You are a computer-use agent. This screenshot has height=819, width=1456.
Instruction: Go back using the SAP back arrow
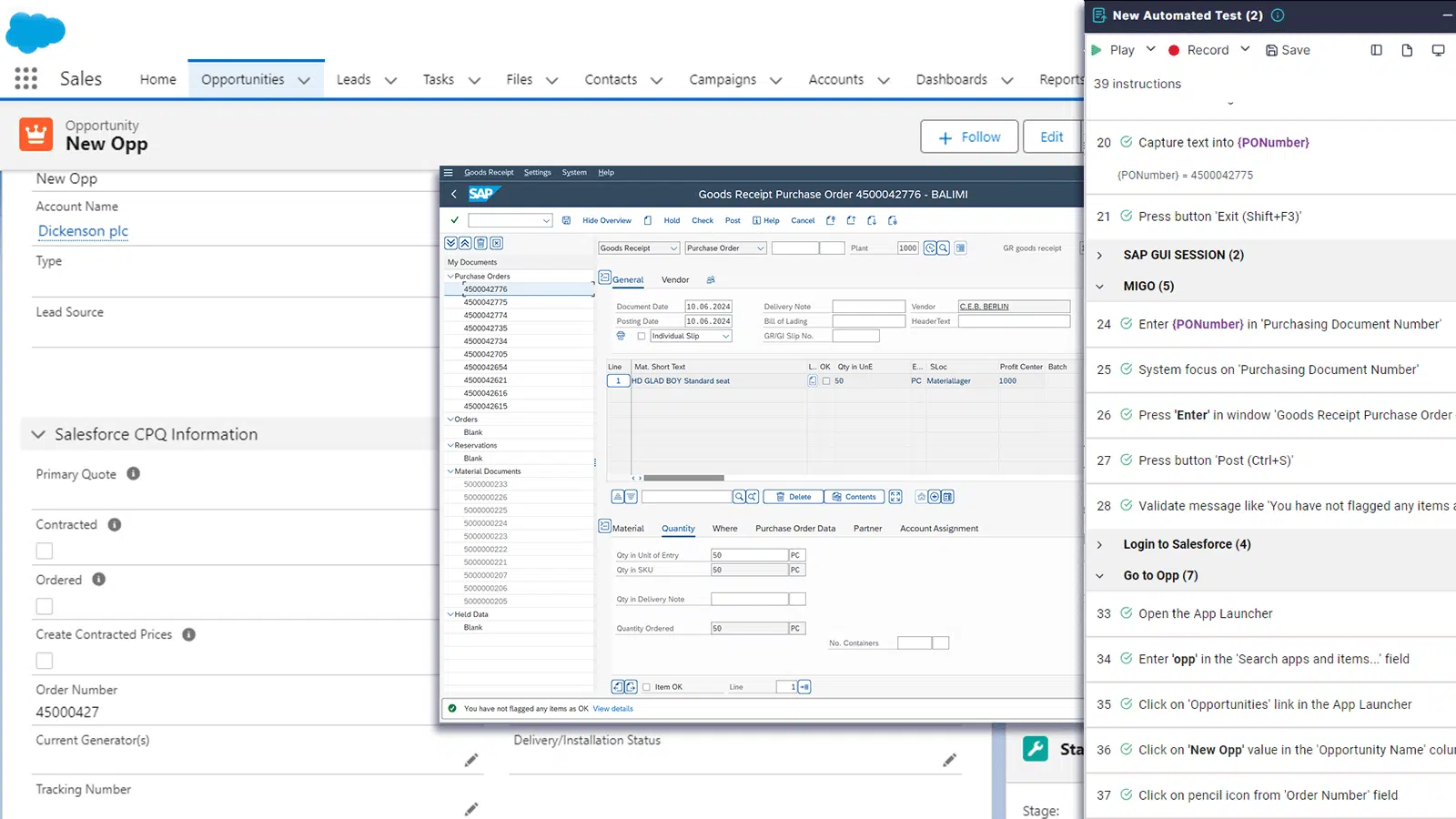pyautogui.click(x=454, y=194)
